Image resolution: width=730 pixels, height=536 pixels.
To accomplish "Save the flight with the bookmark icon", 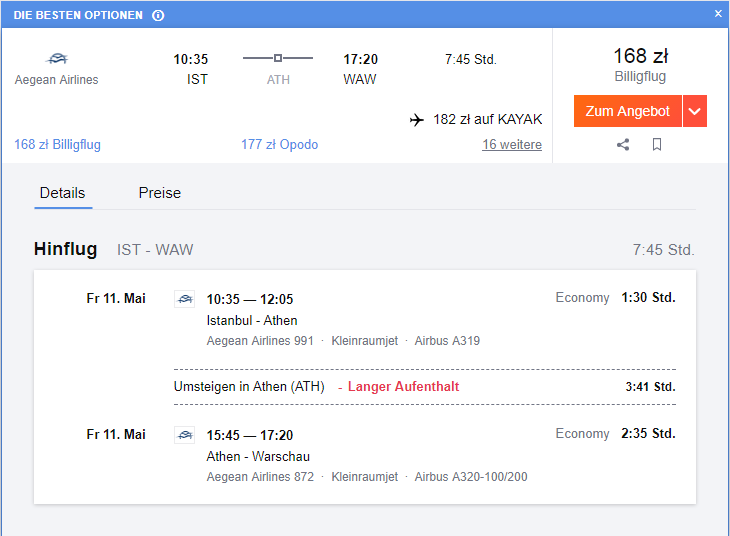I will tap(657, 144).
